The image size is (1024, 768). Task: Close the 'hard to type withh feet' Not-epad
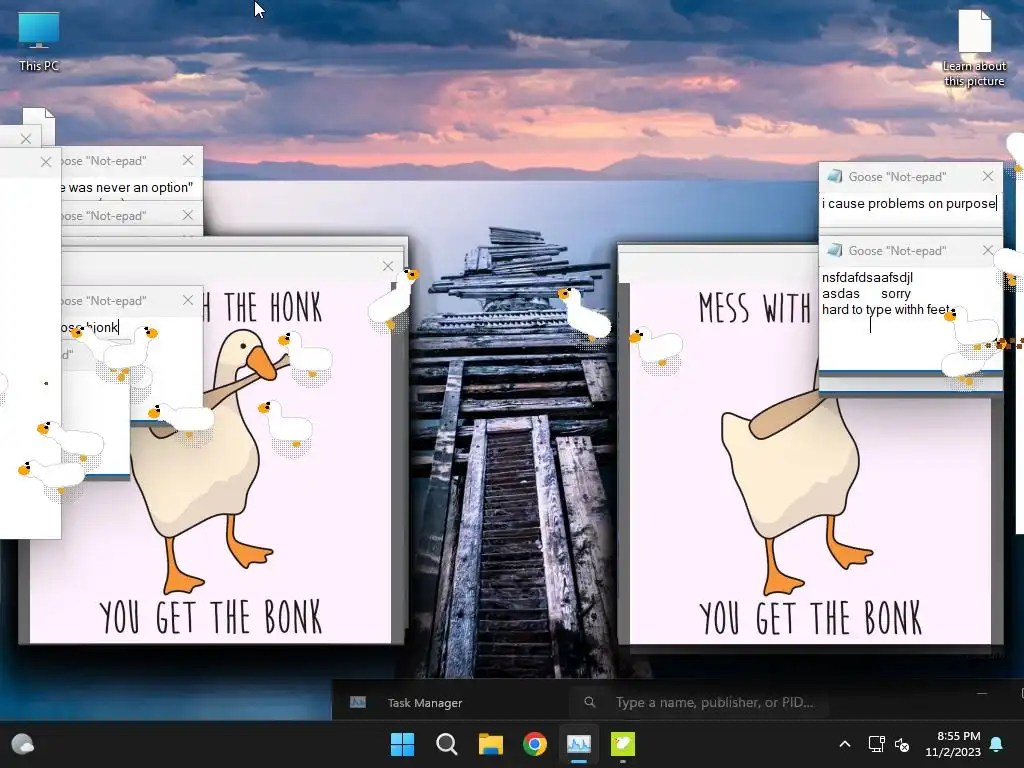click(x=987, y=251)
